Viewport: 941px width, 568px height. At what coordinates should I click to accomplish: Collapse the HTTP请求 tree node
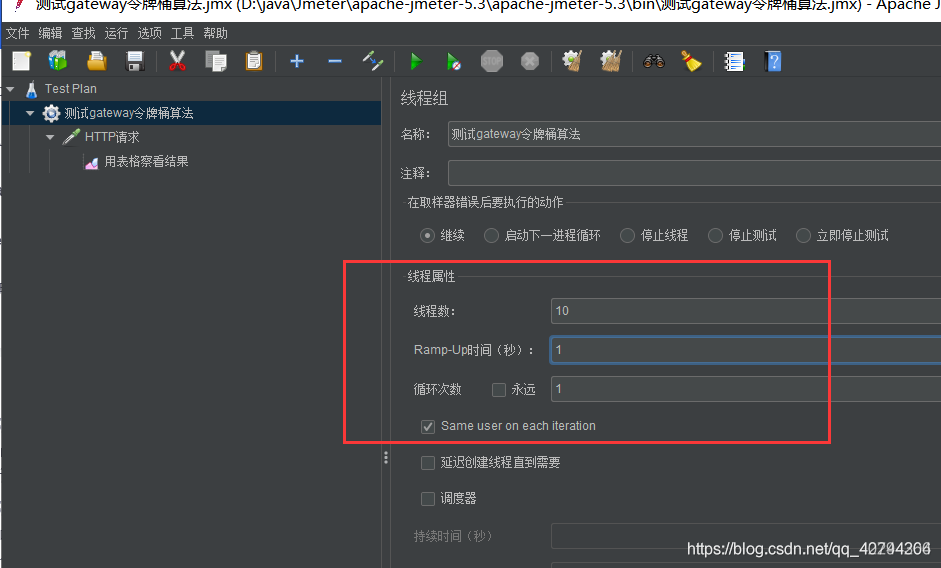point(50,137)
